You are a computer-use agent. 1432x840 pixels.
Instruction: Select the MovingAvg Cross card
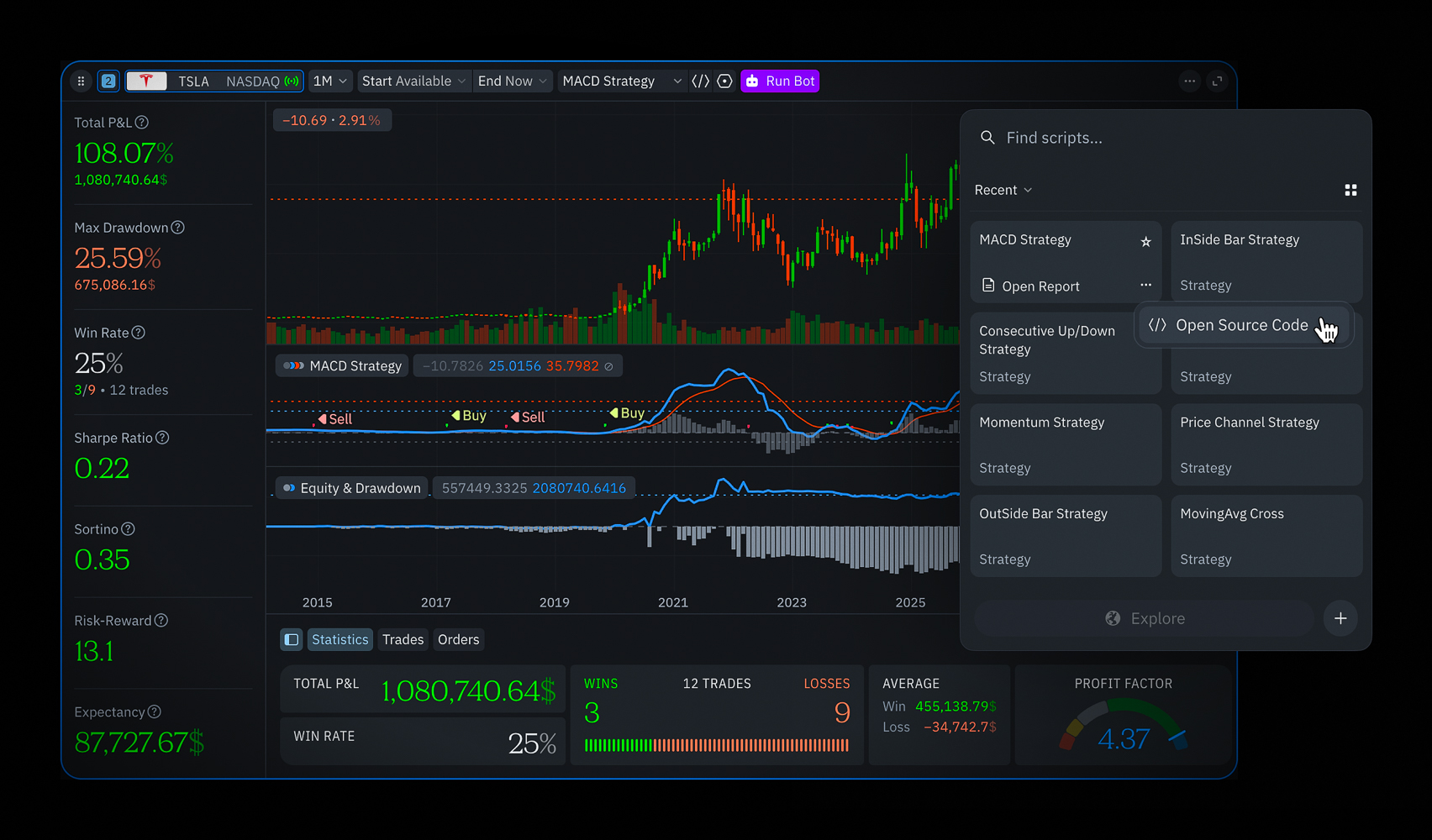pos(1266,536)
